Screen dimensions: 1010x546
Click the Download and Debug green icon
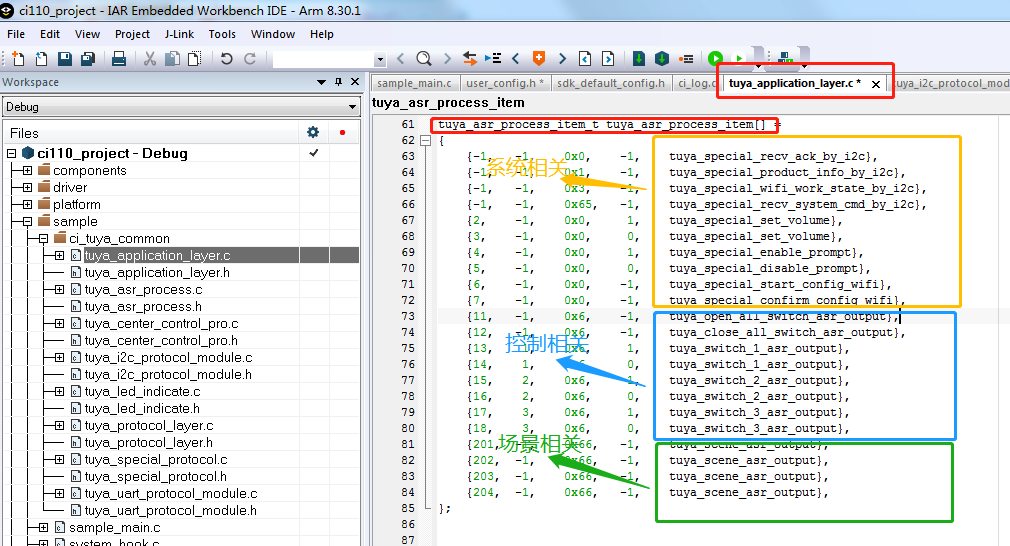pyautogui.click(x=715, y=59)
